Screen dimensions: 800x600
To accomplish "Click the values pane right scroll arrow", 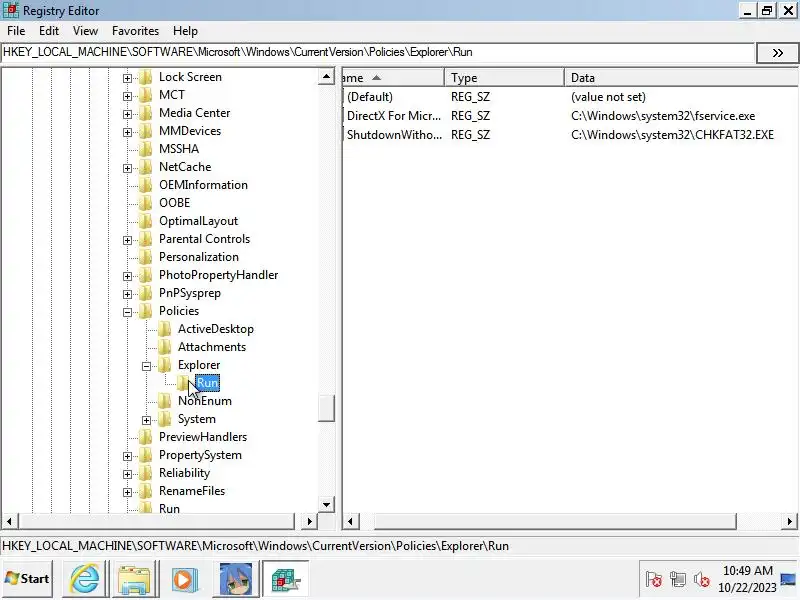I will (789, 521).
